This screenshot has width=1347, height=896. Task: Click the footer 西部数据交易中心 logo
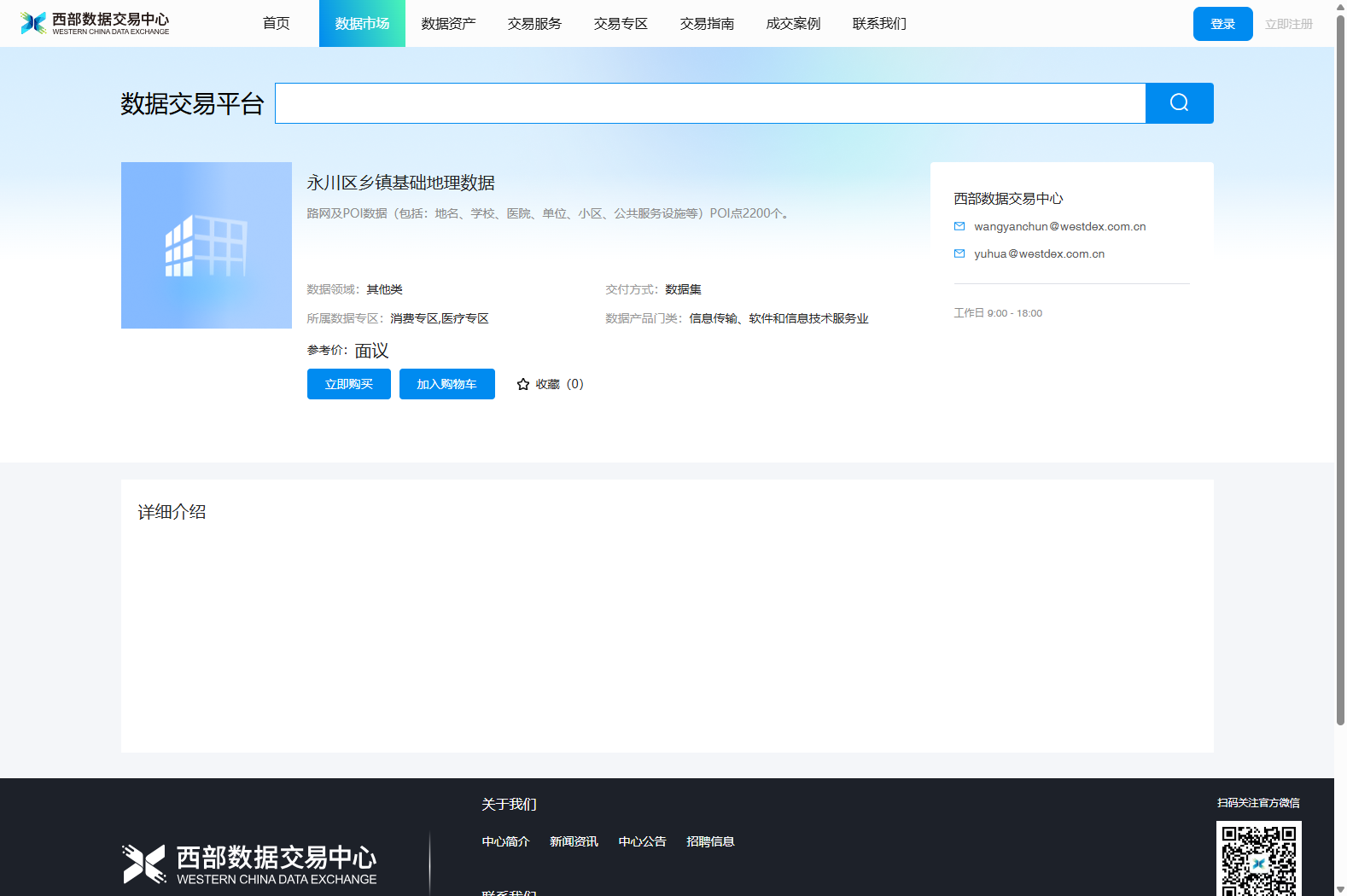249,864
